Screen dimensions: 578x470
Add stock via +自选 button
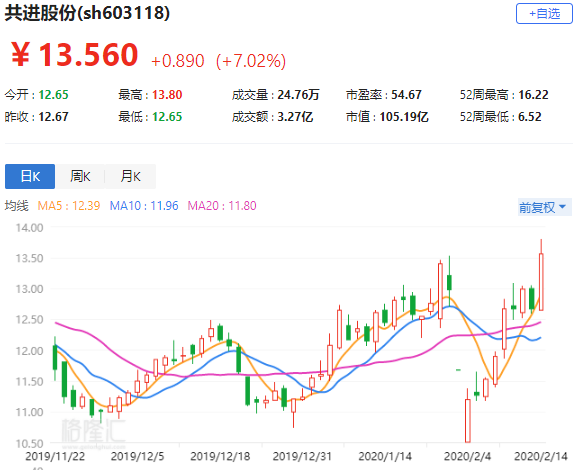[x=544, y=14]
